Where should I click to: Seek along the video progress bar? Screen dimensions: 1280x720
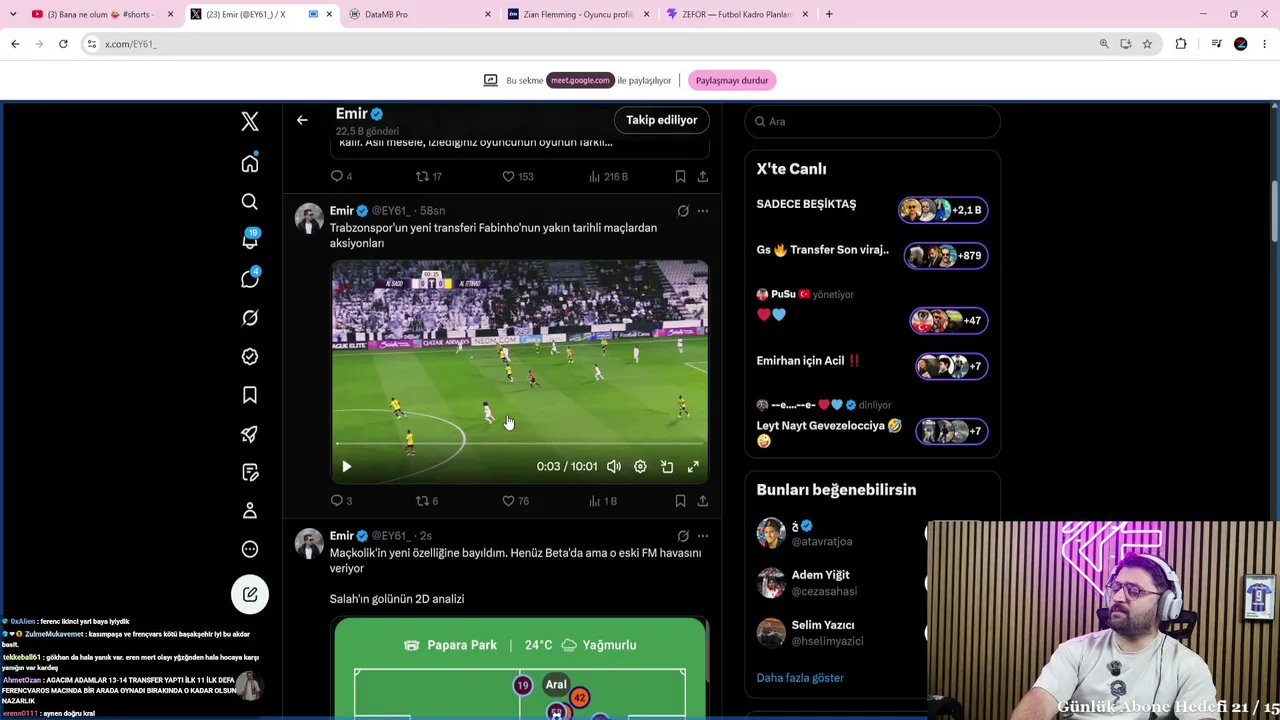520,444
